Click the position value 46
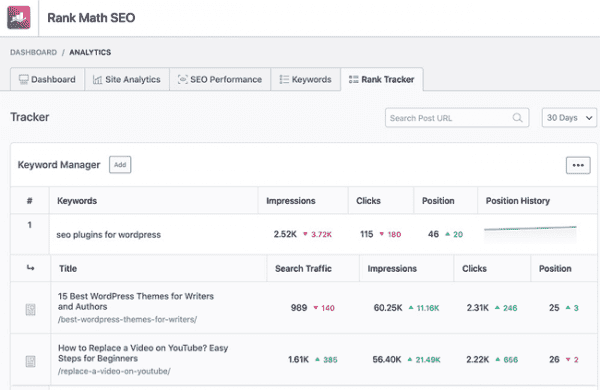The image size is (600, 390). tap(433, 234)
